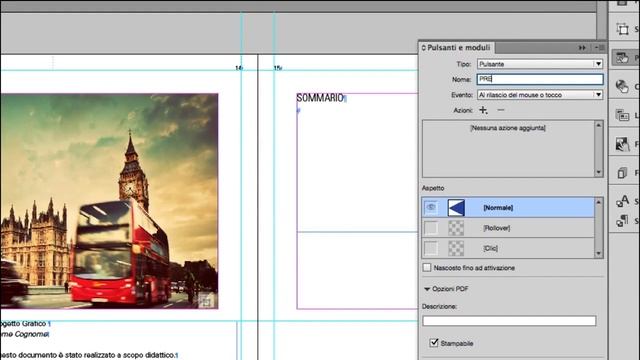Screen dimensions: 640x360
Task: Click the [Normale] state label
Action: coord(498,208)
